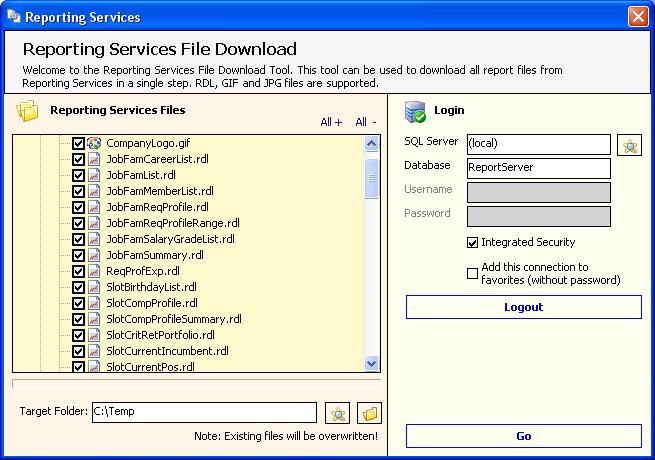This screenshot has height=460, width=655.
Task: Click the Target Folder input field
Action: [x=204, y=412]
